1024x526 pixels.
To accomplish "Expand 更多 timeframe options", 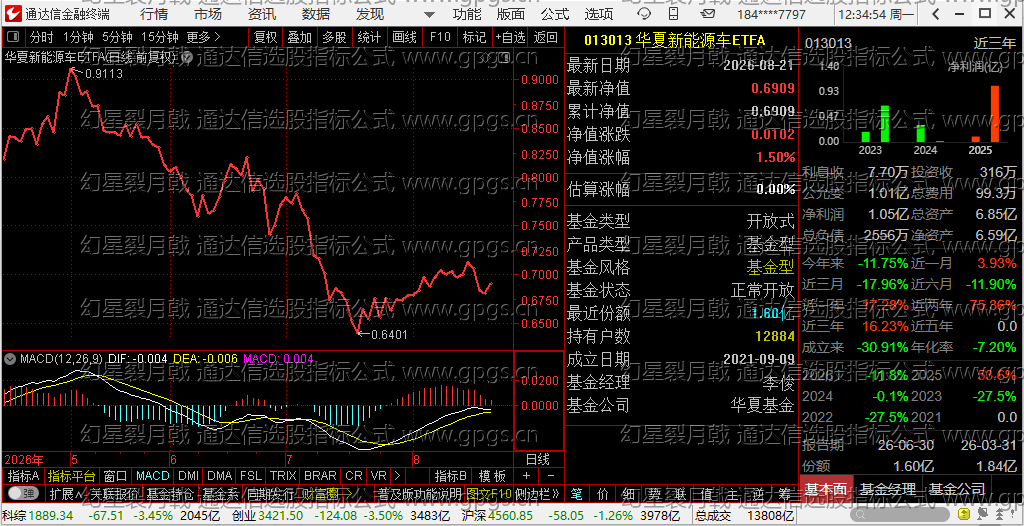I will pyautogui.click(x=203, y=37).
